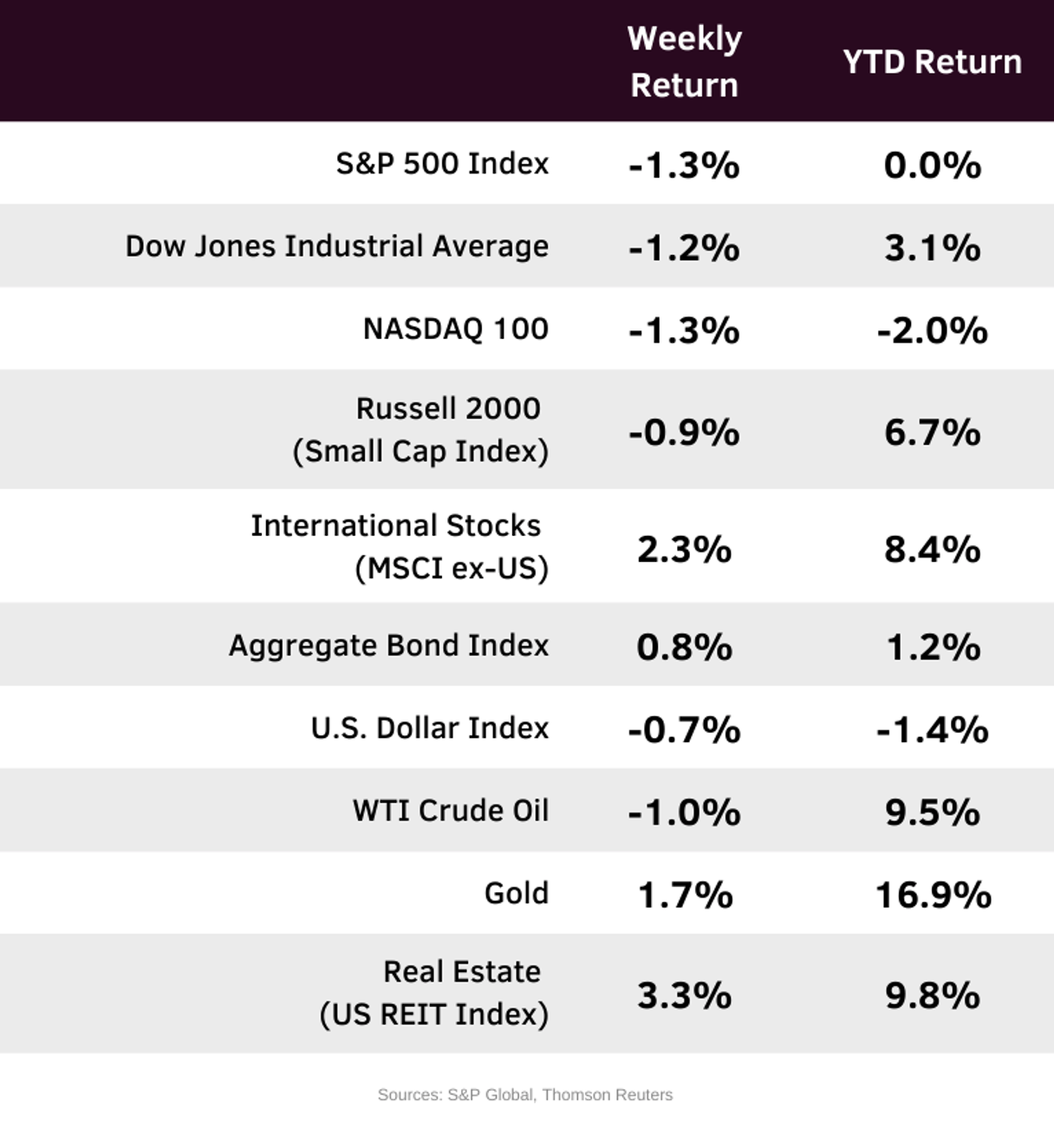Select the NASDAQ 100 YTD value -2.0%
The width and height of the screenshot is (1054, 1148).
[932, 330]
